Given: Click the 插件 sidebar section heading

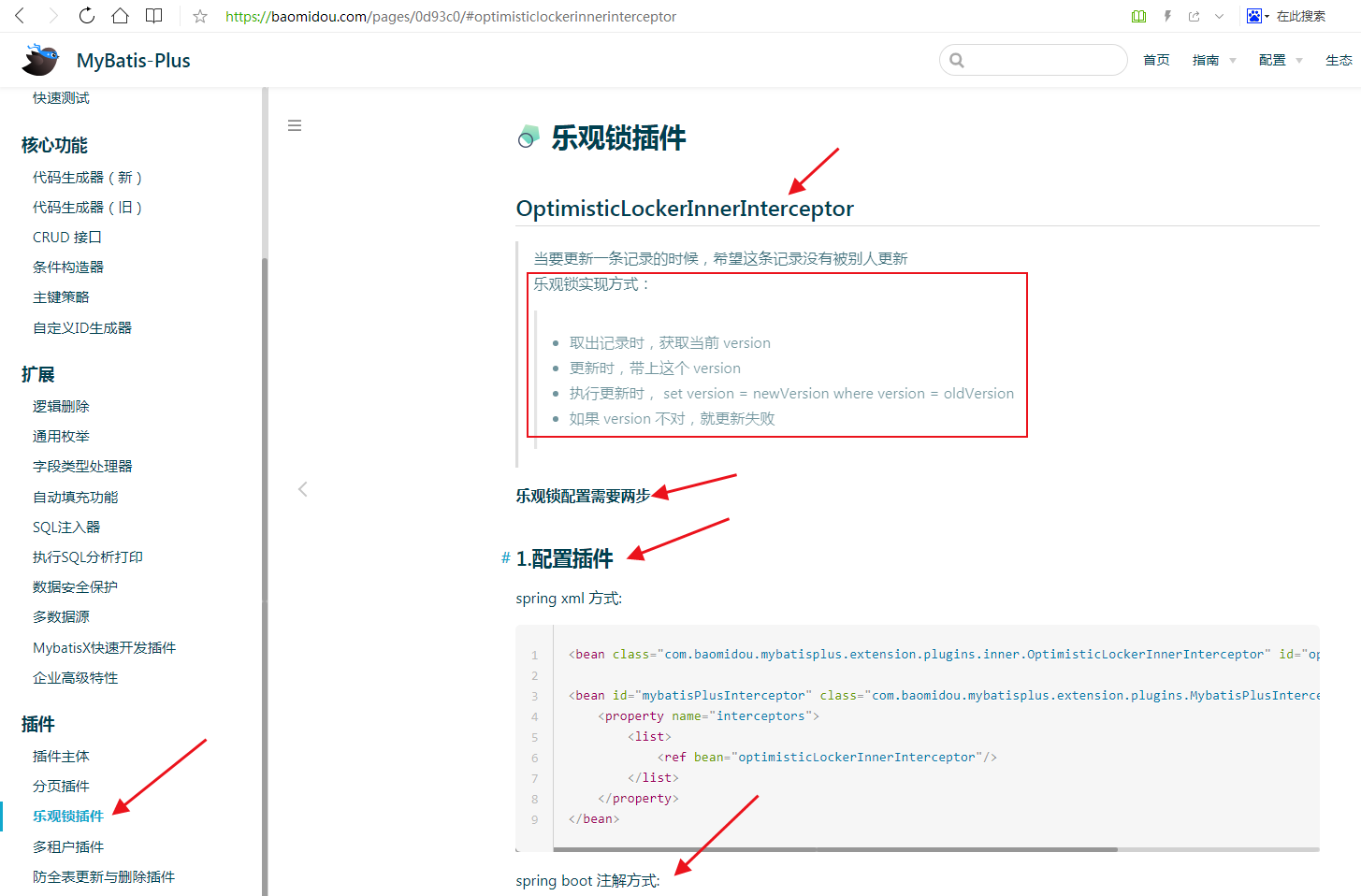Looking at the screenshot, I should (x=38, y=724).
